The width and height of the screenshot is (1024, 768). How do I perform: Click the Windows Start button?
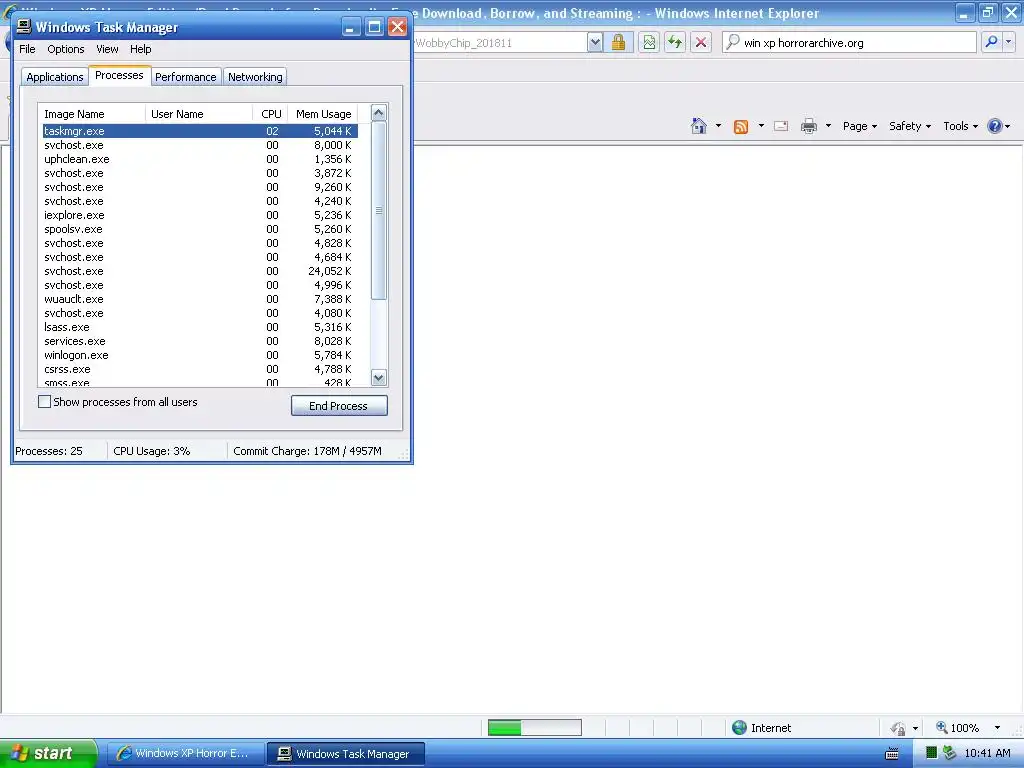point(49,753)
